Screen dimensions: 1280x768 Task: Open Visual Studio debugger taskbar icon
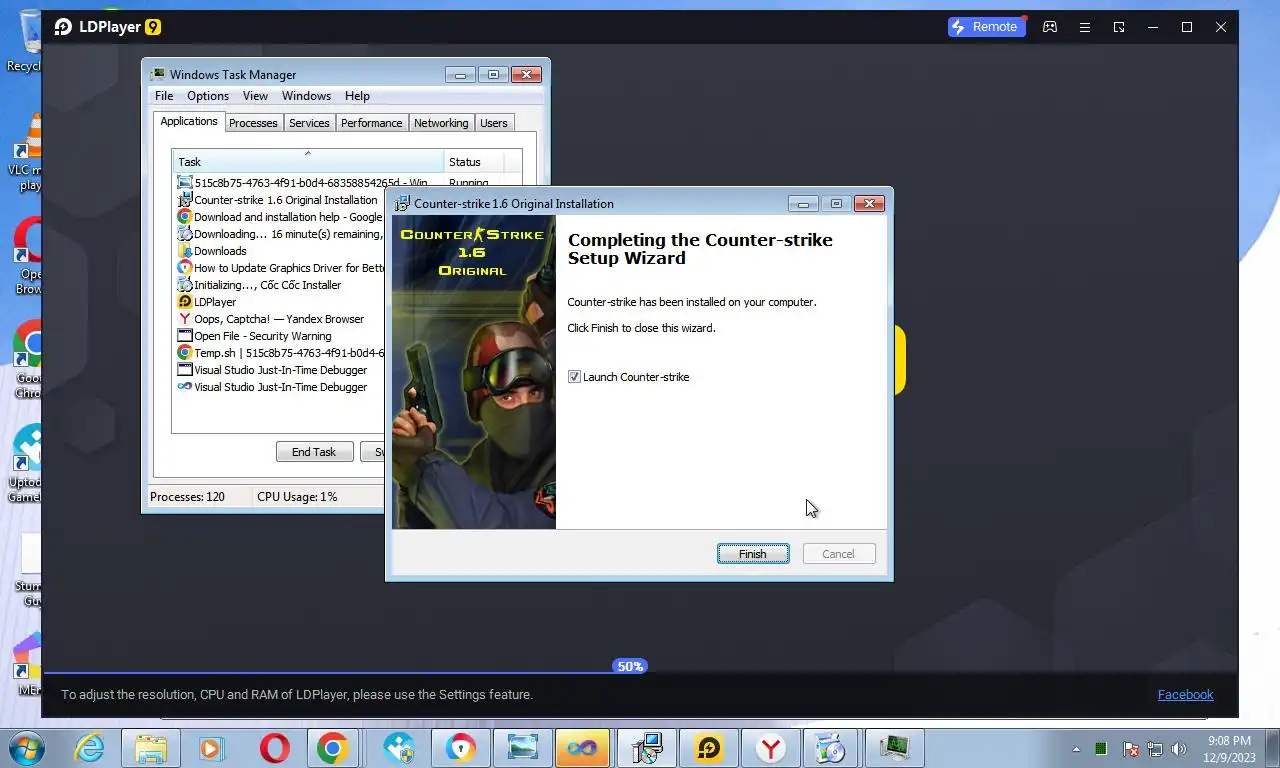(x=585, y=748)
